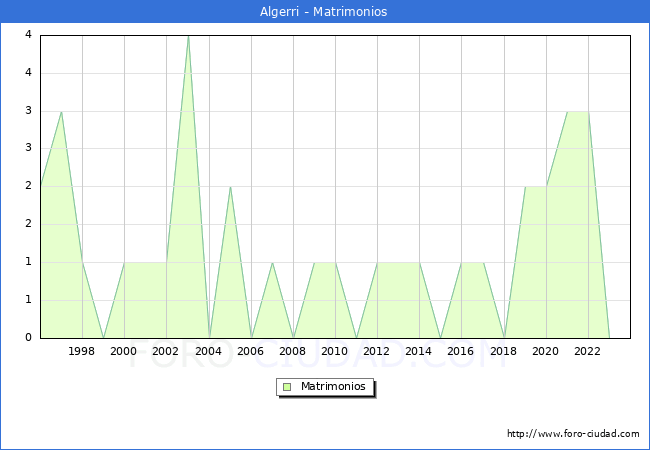Select the 2006 x-axis label
Image resolution: width=650 pixels, height=450 pixels.
[x=250, y=351]
